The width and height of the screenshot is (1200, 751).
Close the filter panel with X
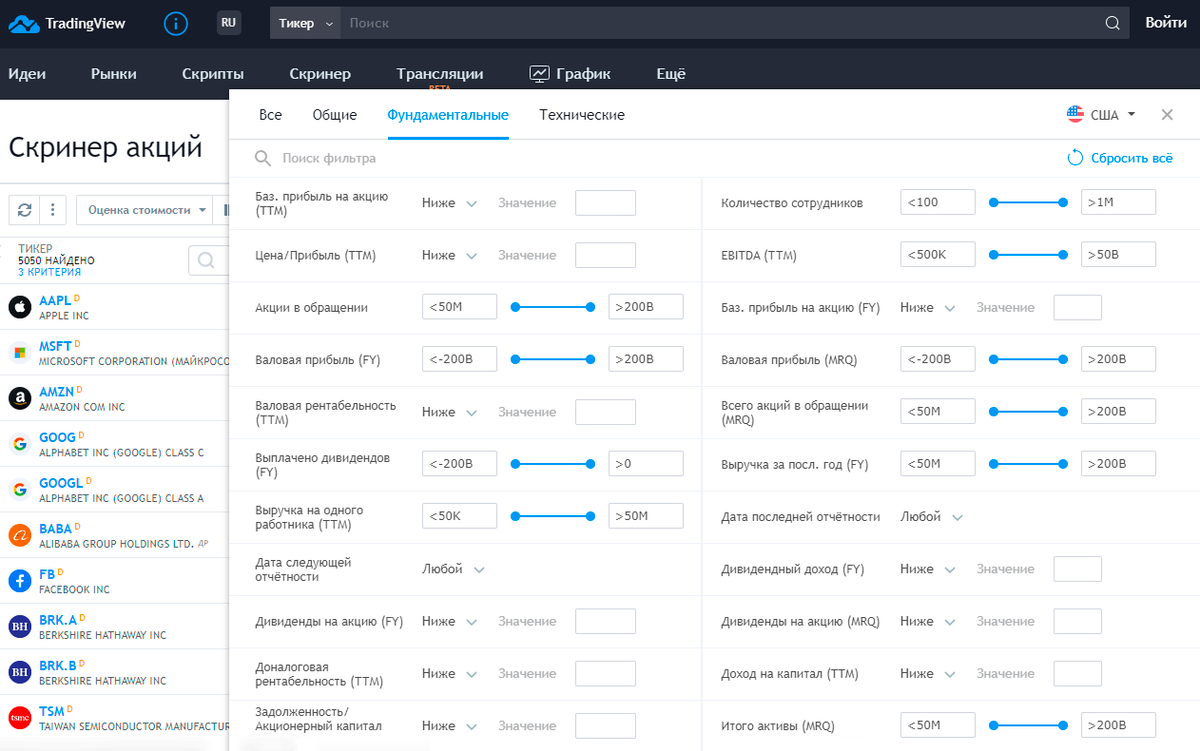pyautogui.click(x=1167, y=115)
